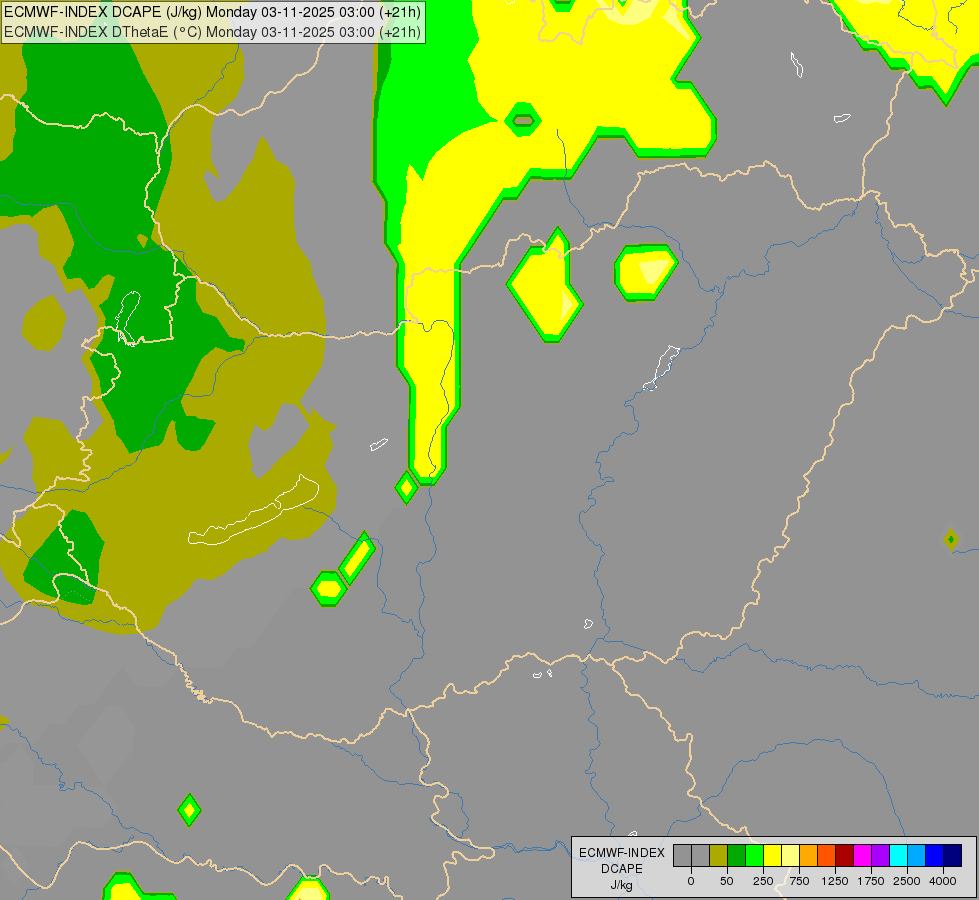Click the legend label "750"
Viewport: 979px width, 900px height.
pos(799,881)
